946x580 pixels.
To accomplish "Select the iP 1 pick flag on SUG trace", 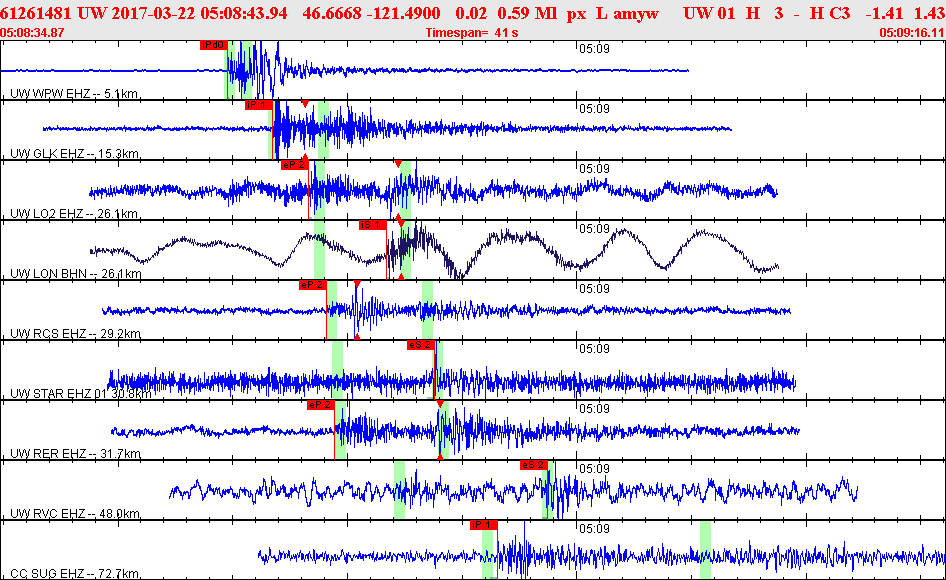I will coord(484,525).
